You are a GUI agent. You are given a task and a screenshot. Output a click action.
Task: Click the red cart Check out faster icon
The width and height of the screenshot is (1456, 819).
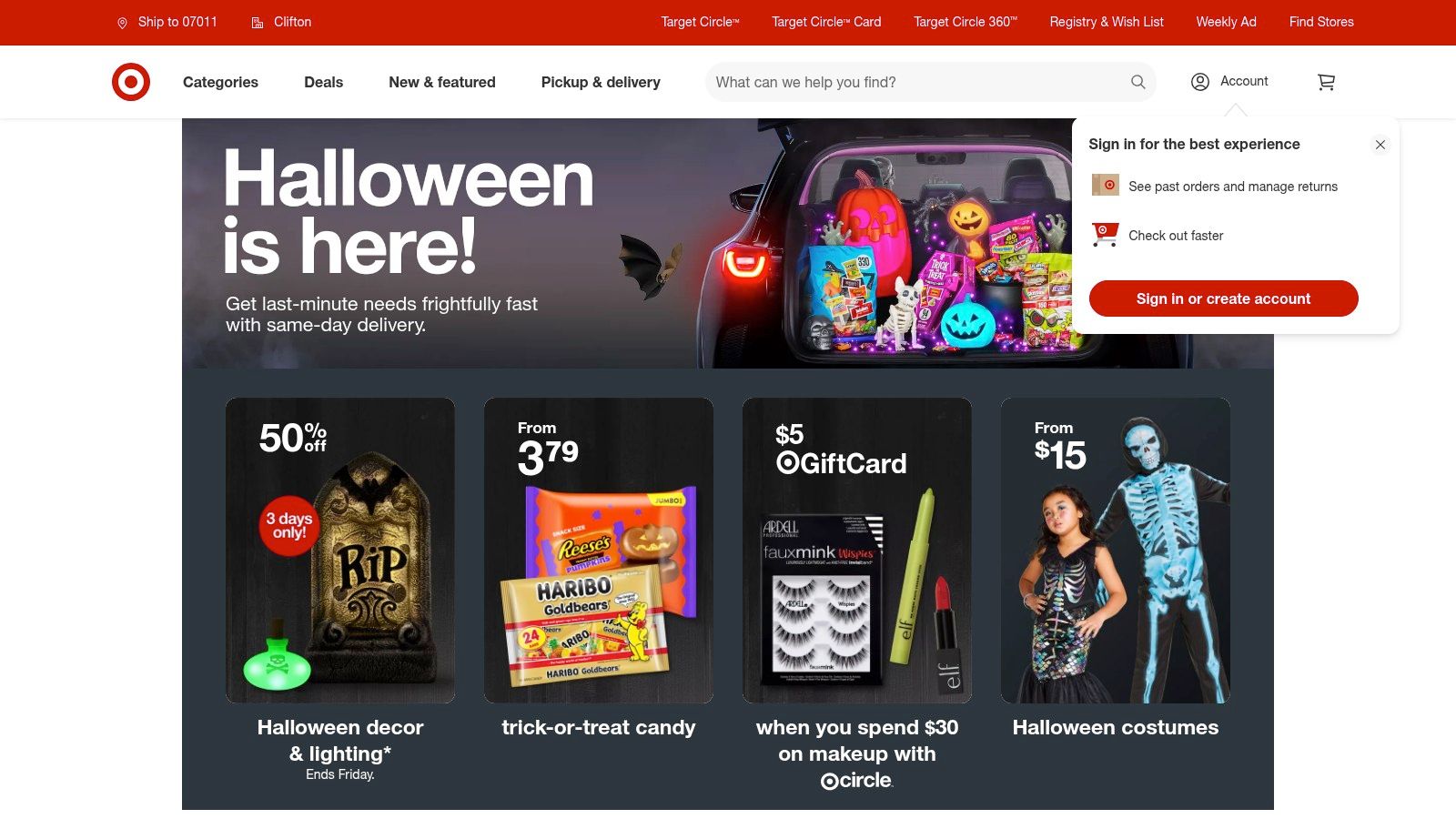(x=1105, y=235)
